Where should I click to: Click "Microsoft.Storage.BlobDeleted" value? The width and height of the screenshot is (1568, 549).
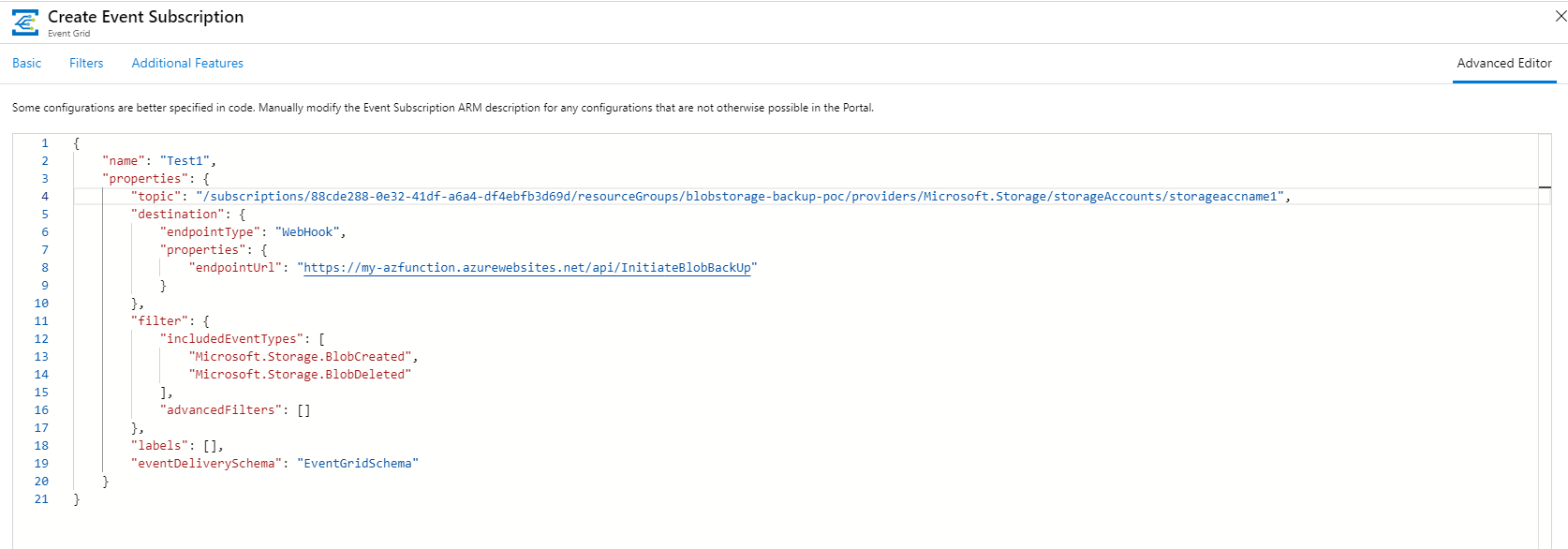coord(300,375)
